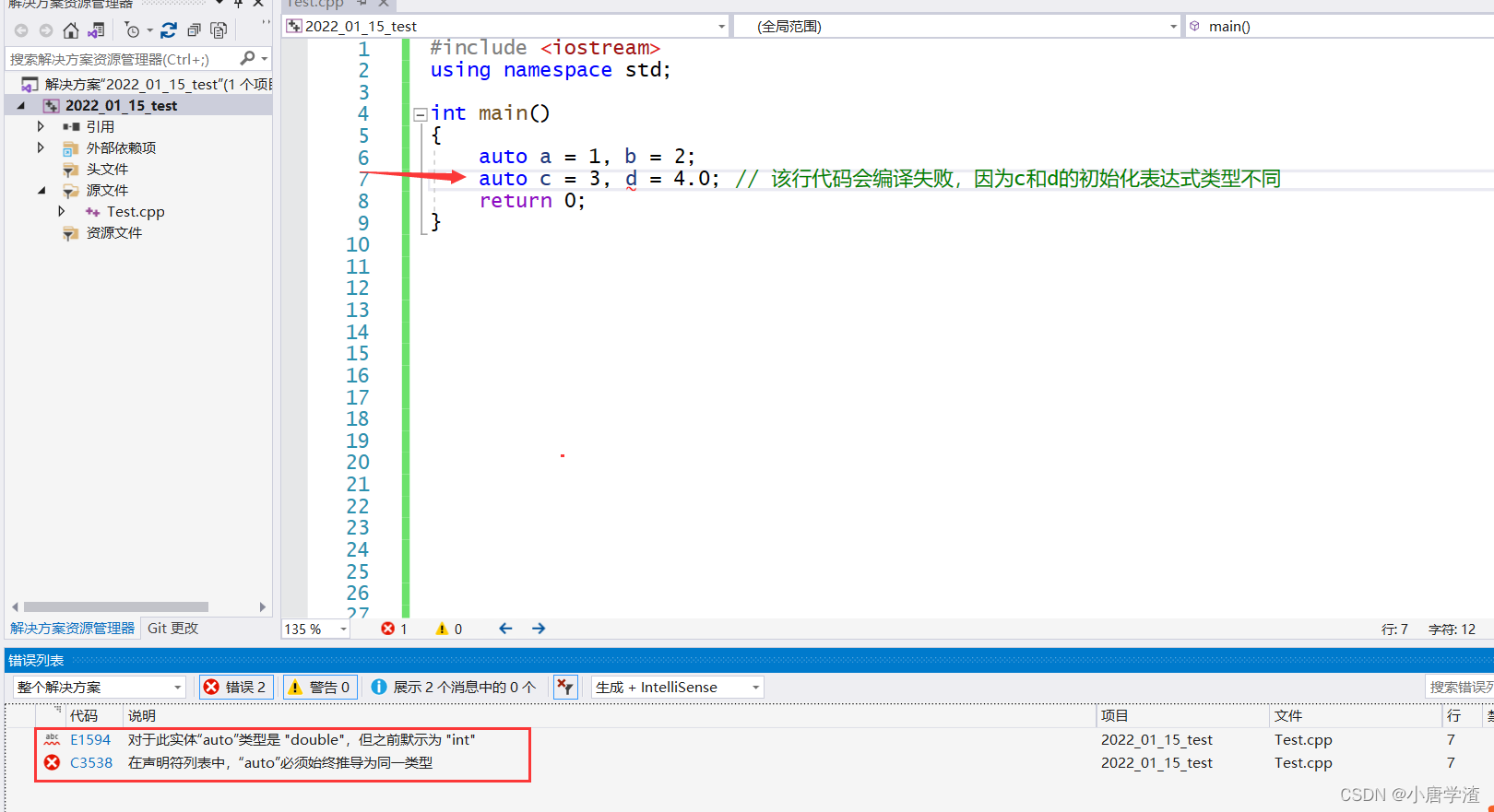Click the IntelliSense squiggle icon for E1594
The height and width of the screenshot is (812, 1494).
(52, 739)
